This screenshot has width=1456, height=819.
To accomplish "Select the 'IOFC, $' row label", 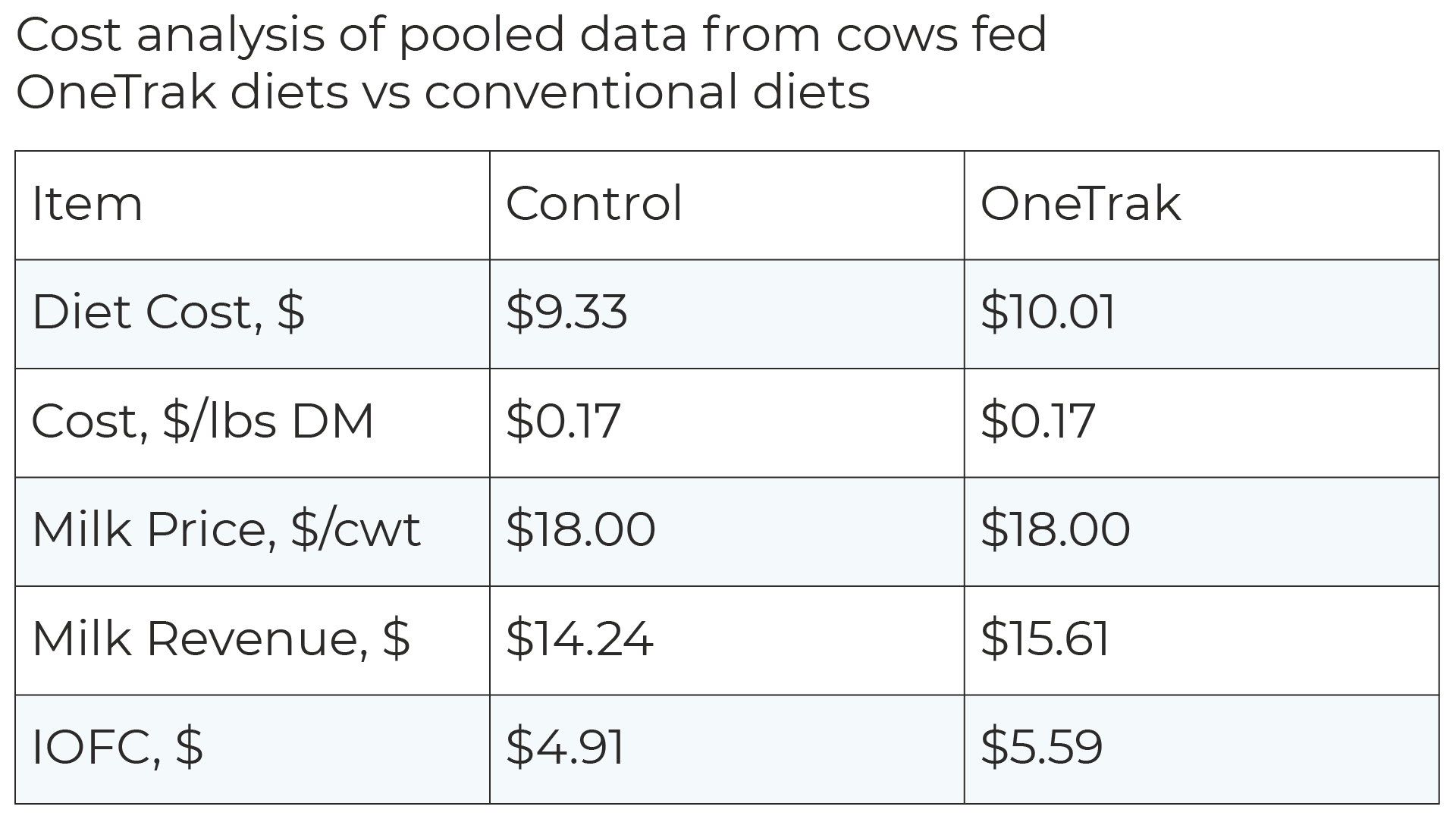I will pos(118,747).
